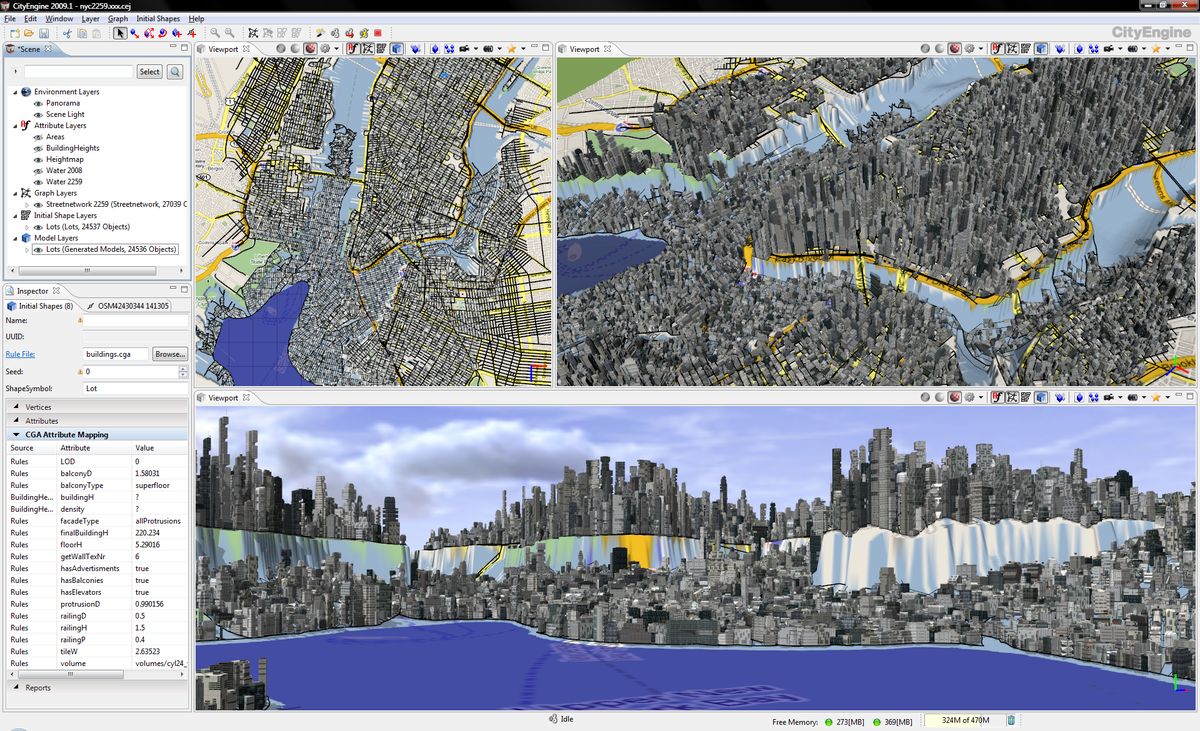
Task: Click bookmark star in bottom viewport toolbar
Action: point(1156,397)
